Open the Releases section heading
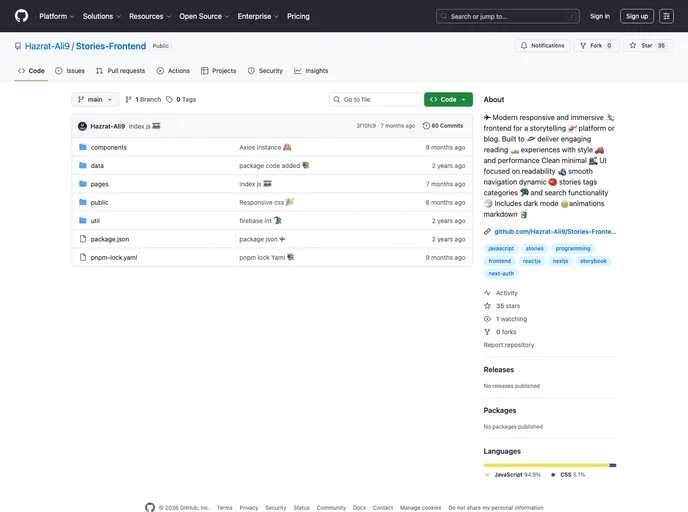The width and height of the screenshot is (688, 512). [x=498, y=369]
